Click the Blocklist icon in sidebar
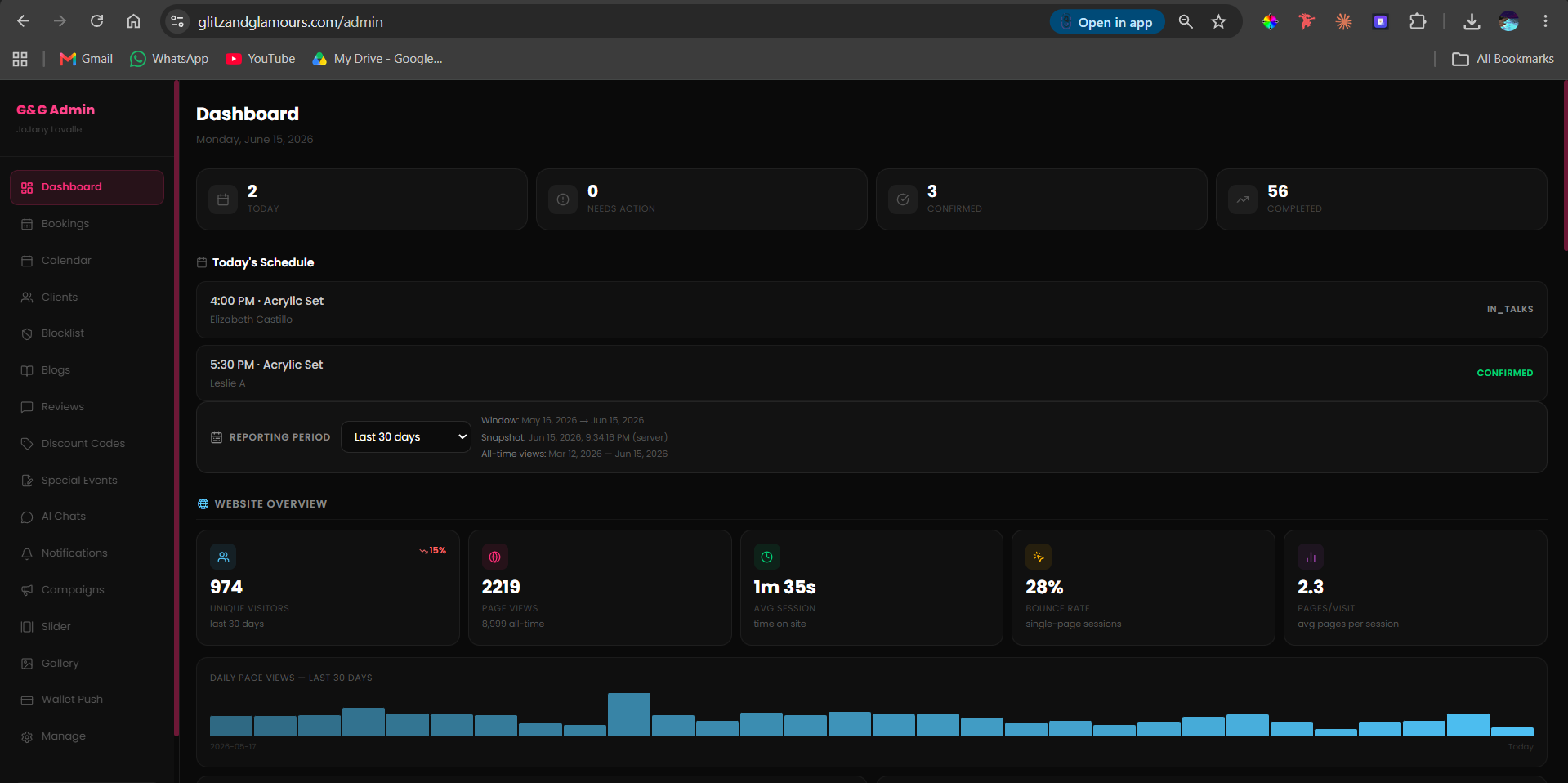The image size is (1568, 783). tap(27, 333)
